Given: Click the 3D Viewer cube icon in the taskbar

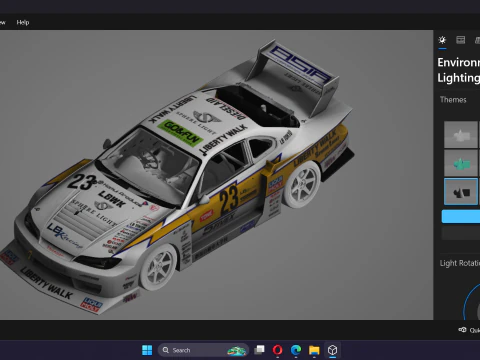Looking at the screenshot, I should pos(332,350).
